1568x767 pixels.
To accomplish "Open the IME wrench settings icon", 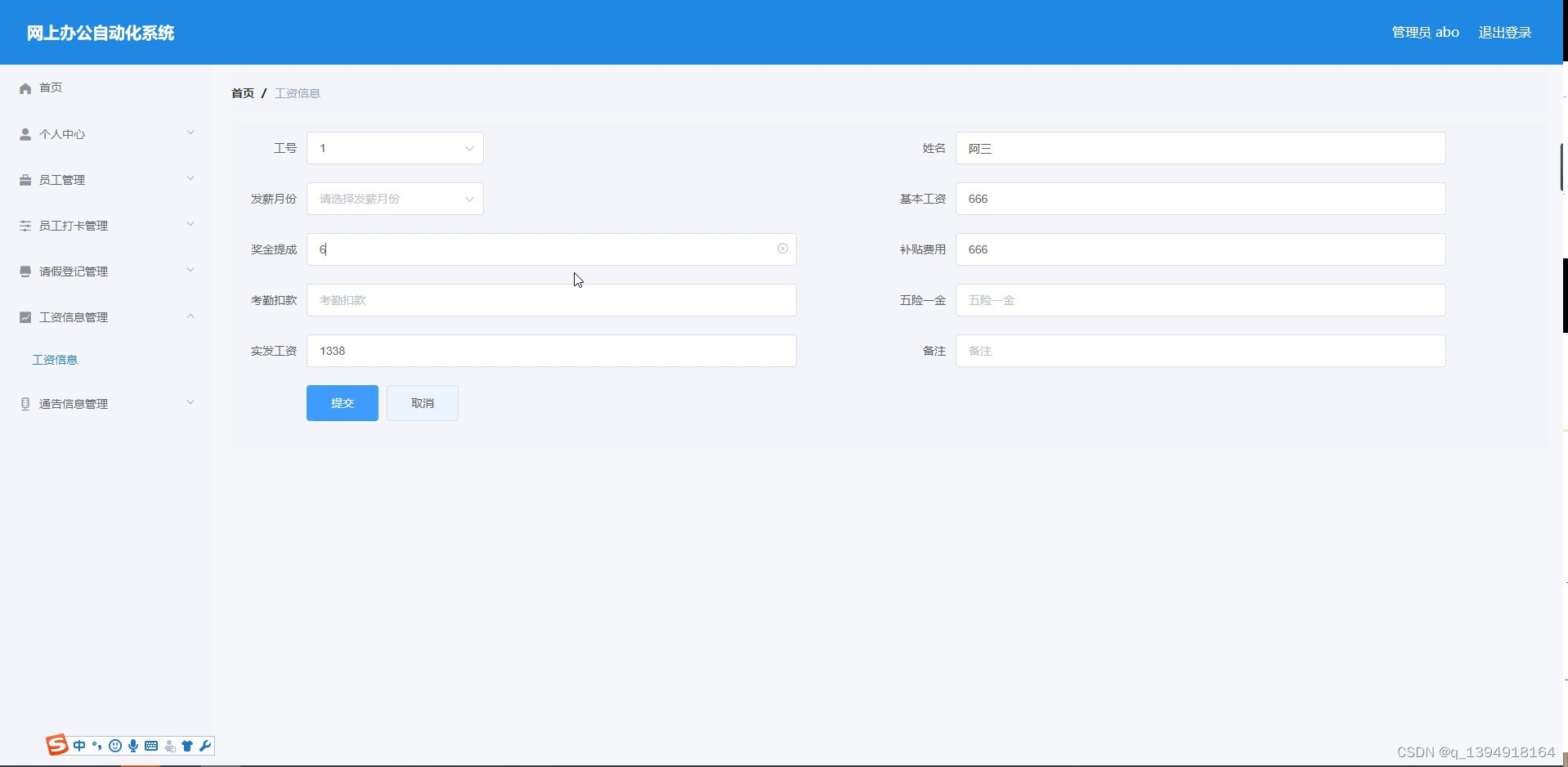I will pyautogui.click(x=205, y=746).
